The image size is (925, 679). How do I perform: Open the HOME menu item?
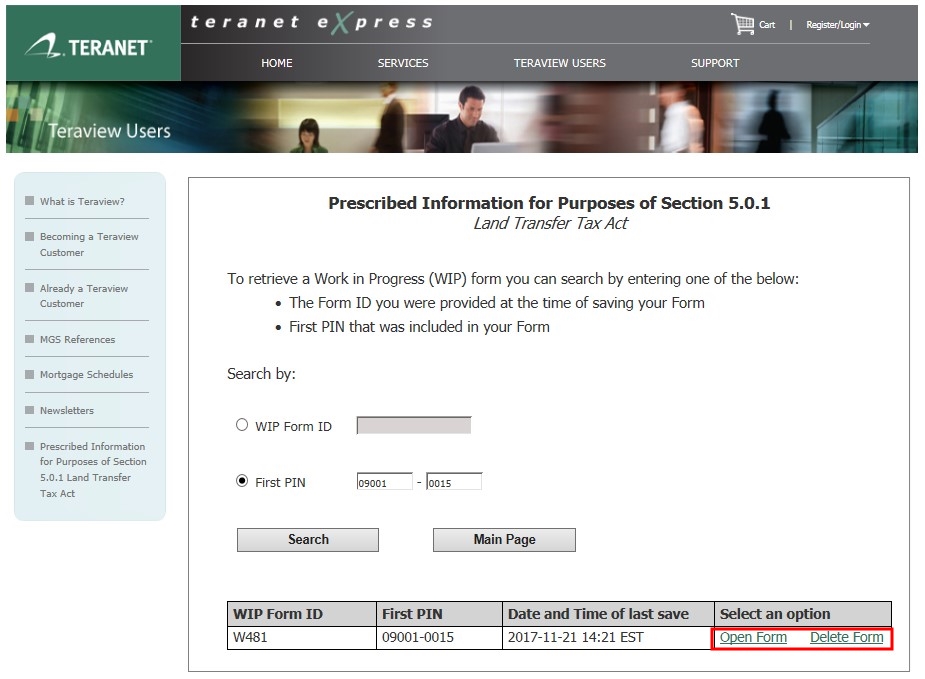pyautogui.click(x=277, y=63)
